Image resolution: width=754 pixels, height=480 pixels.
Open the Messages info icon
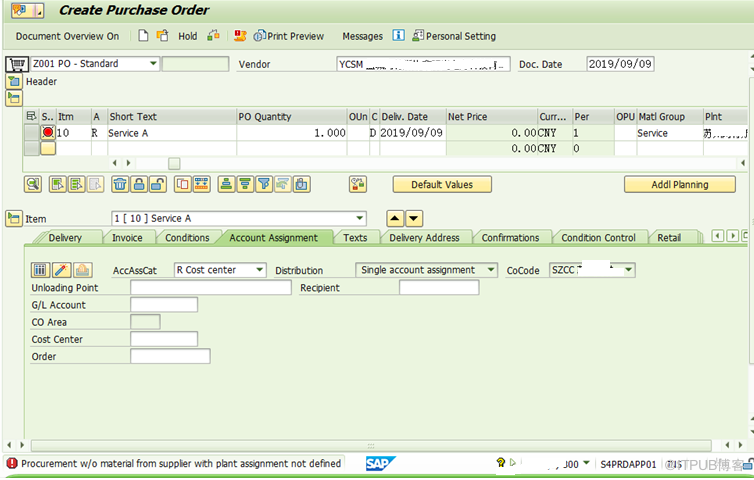coord(398,36)
